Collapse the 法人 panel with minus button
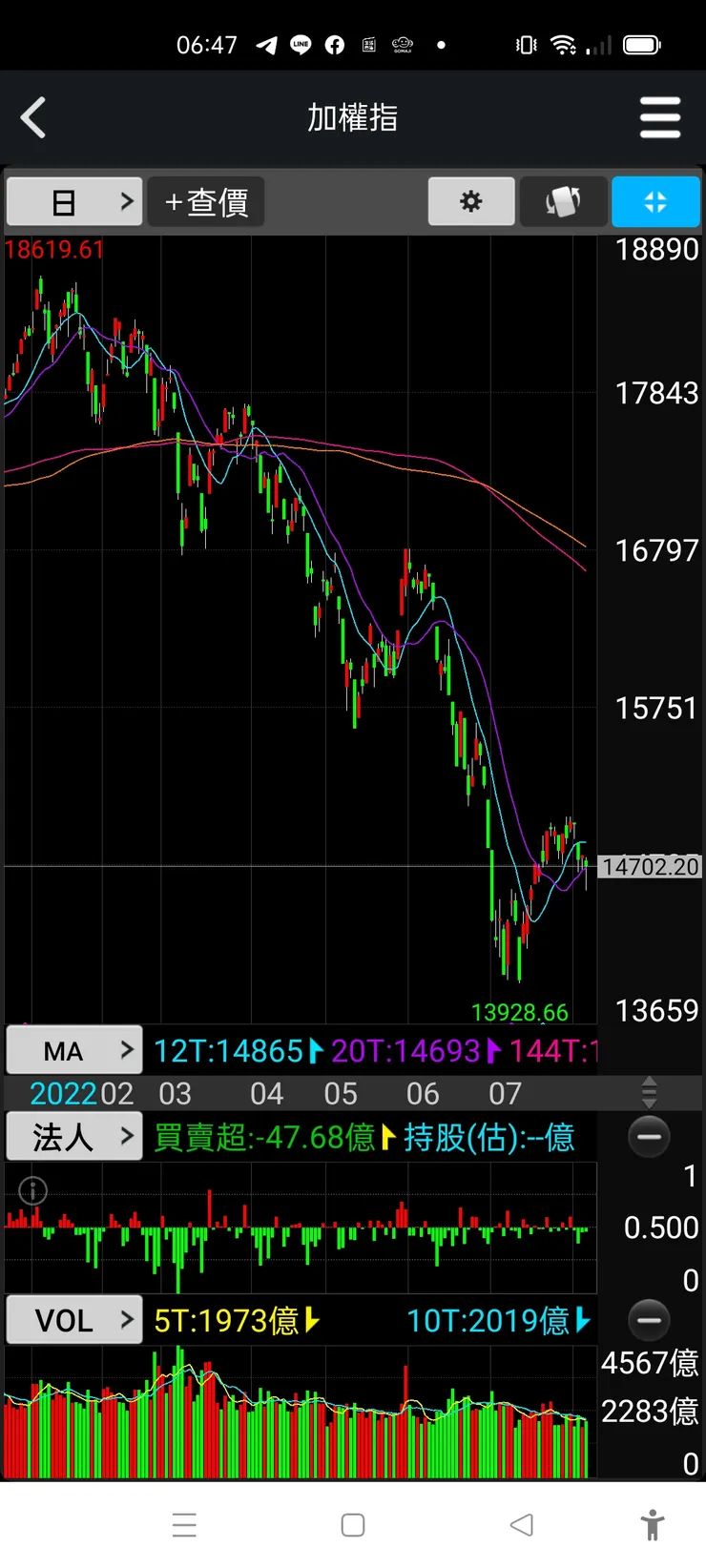The width and height of the screenshot is (706, 1568). pos(649,1136)
